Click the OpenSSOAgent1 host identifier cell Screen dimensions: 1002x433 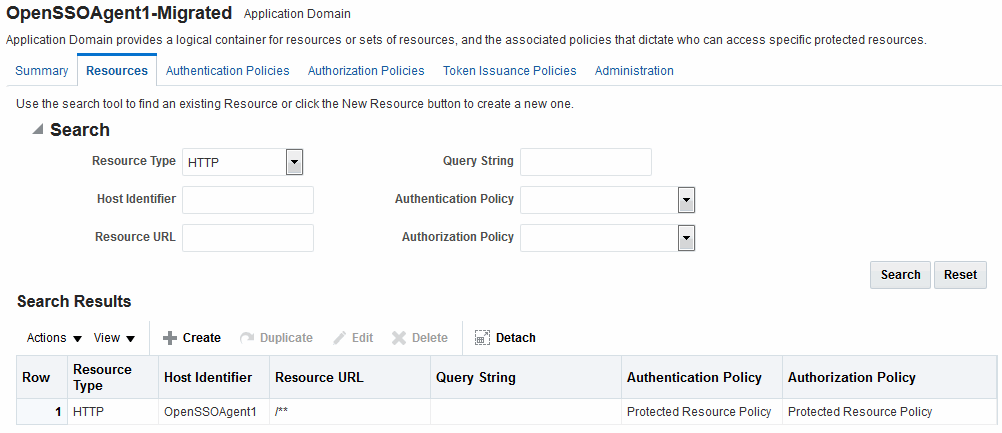coord(214,412)
